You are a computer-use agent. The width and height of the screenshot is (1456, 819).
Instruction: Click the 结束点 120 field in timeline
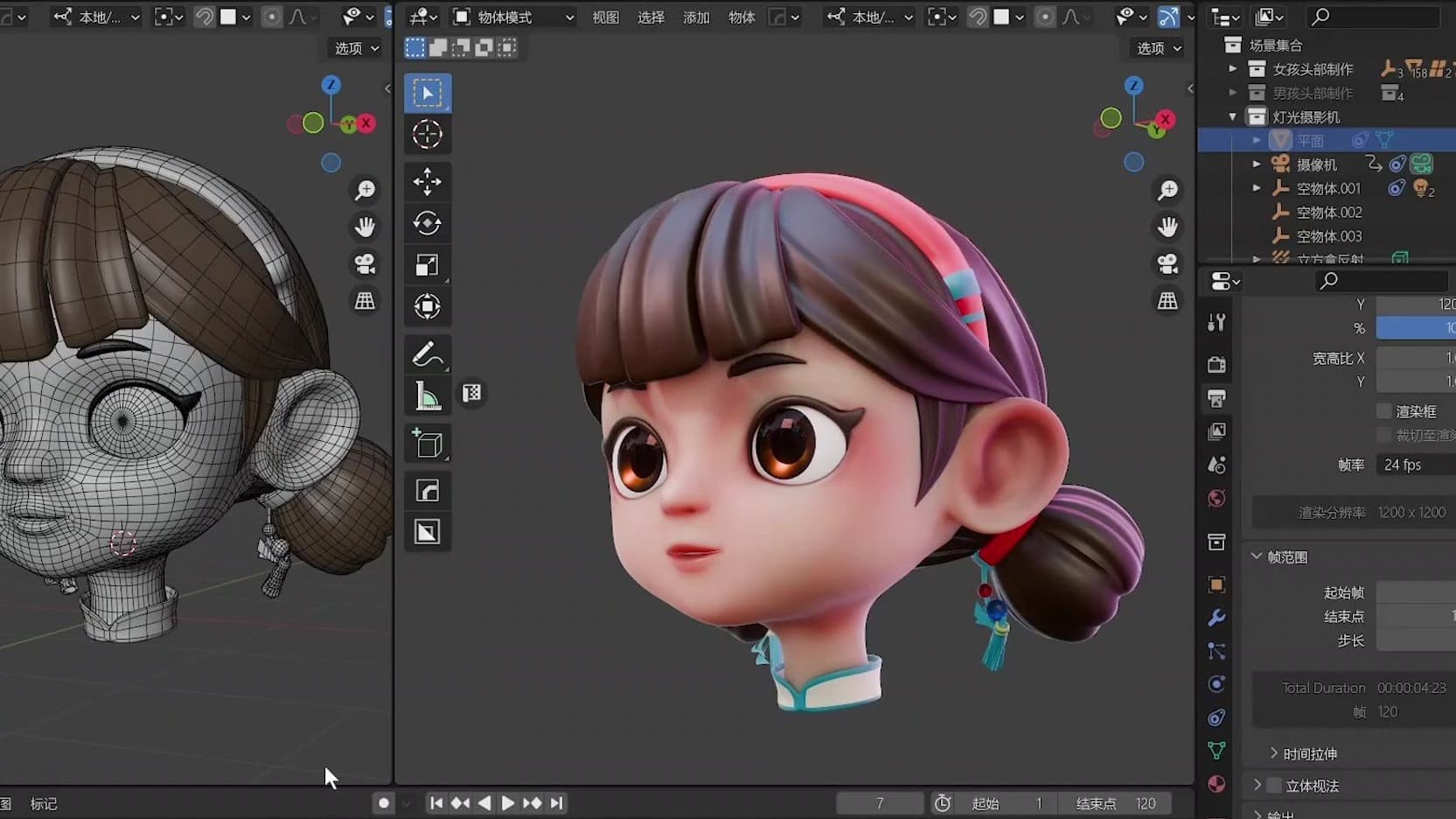coord(1116,803)
